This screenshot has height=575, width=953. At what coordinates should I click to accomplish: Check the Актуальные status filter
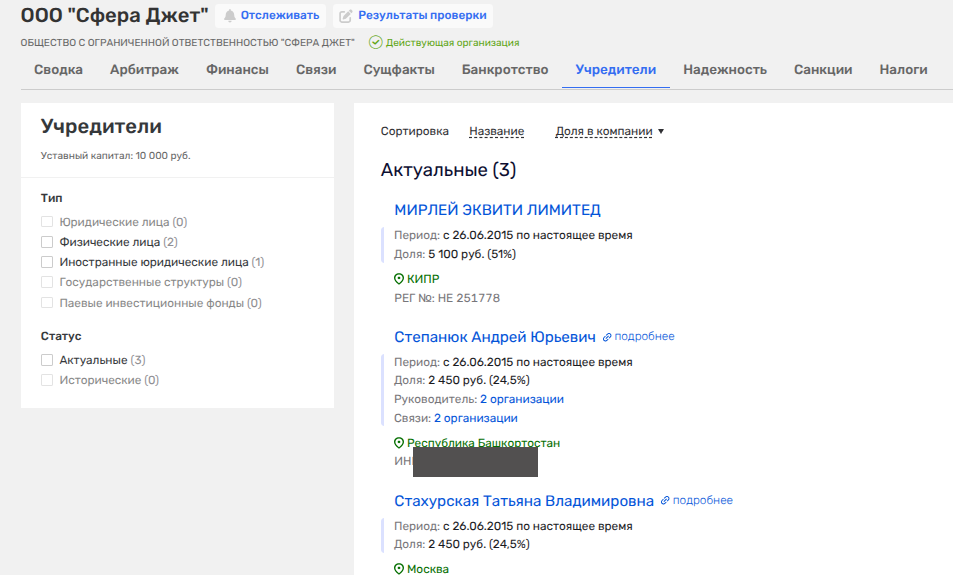47,360
